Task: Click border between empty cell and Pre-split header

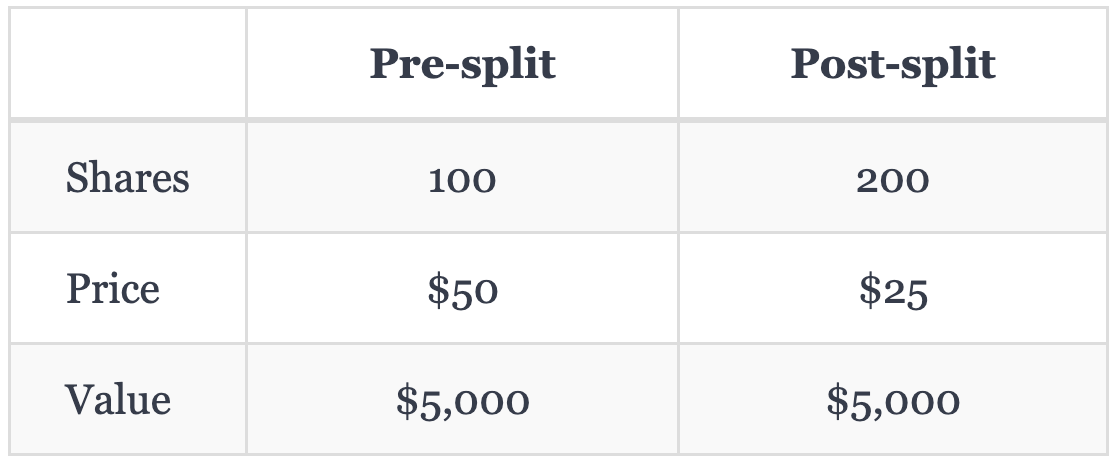Action: click(246, 63)
